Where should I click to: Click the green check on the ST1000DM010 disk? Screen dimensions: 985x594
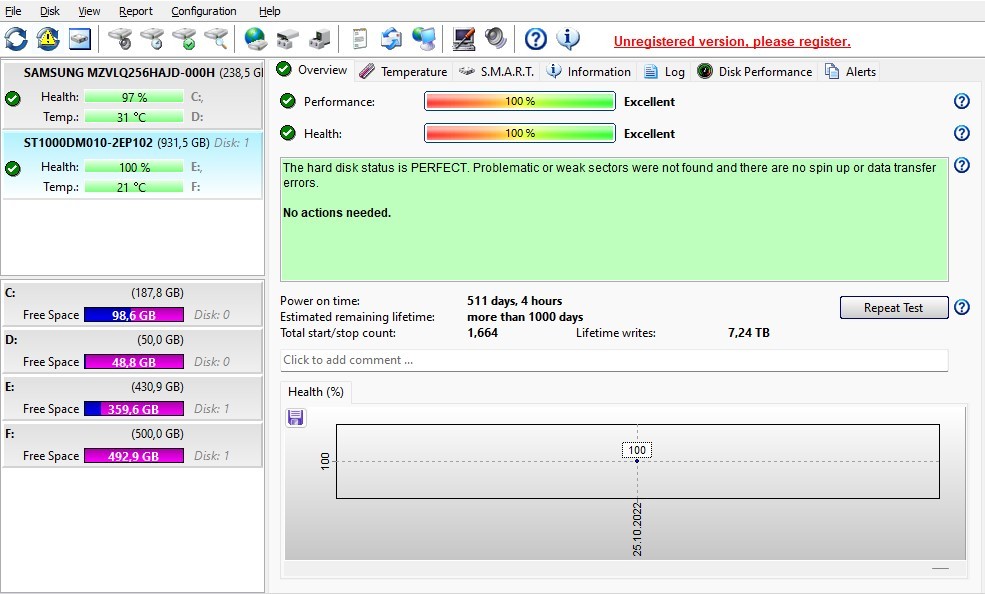(13, 168)
